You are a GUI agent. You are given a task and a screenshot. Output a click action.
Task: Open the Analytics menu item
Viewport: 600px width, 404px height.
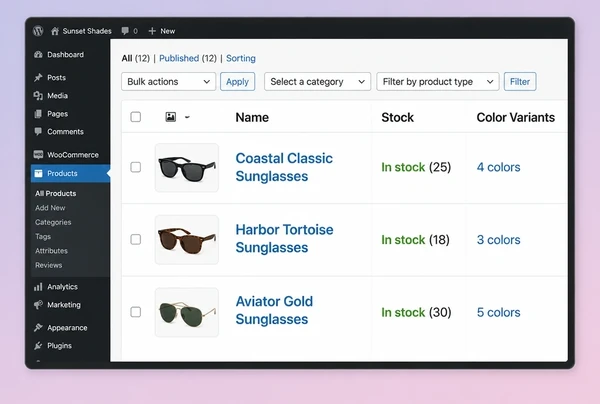62,287
